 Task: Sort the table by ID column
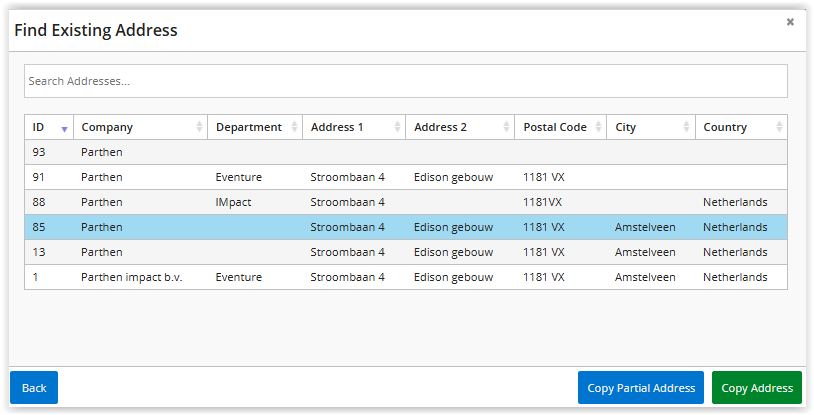(x=49, y=127)
